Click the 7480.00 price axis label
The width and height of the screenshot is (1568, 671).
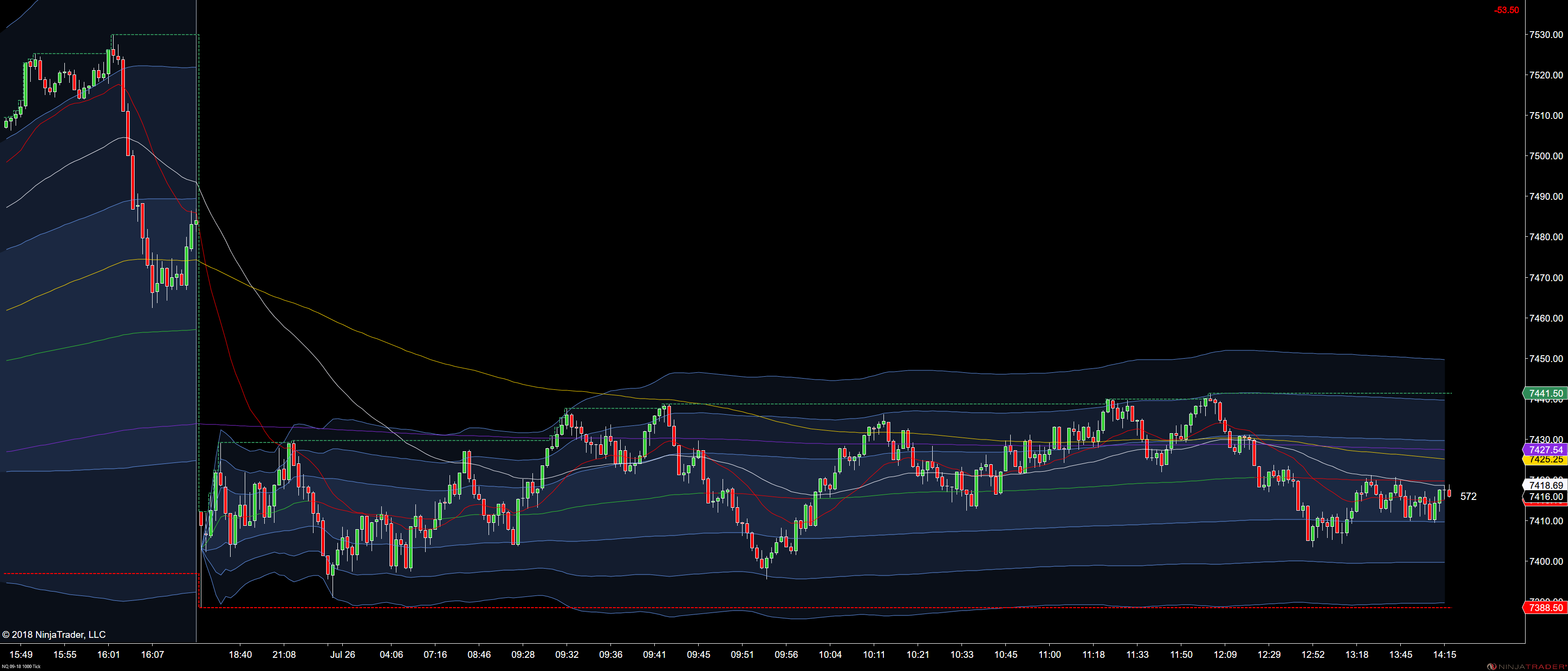1546,237
